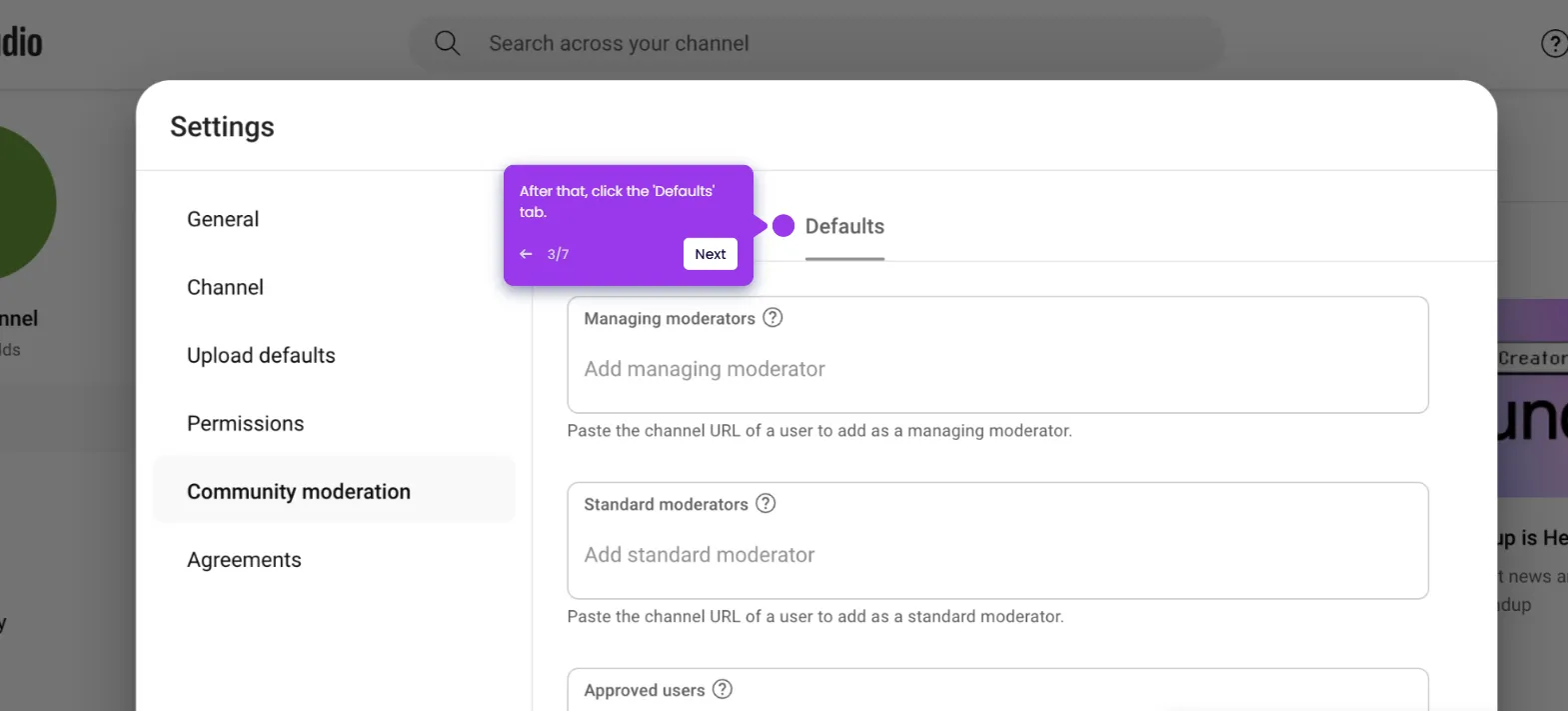This screenshot has width=1568, height=711.
Task: Click the search magnifier icon
Action: pyautogui.click(x=447, y=43)
